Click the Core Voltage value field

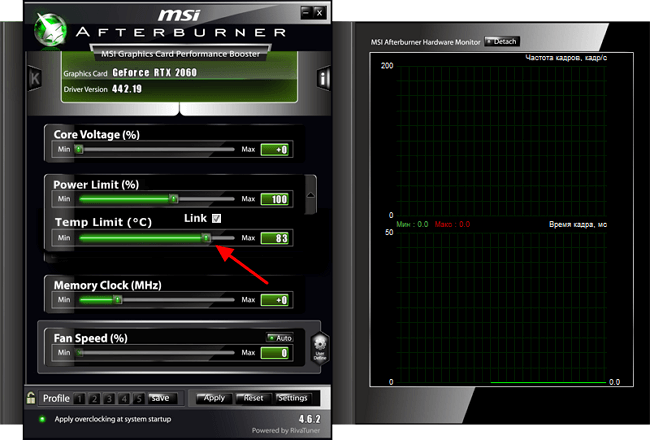pyautogui.click(x=274, y=150)
